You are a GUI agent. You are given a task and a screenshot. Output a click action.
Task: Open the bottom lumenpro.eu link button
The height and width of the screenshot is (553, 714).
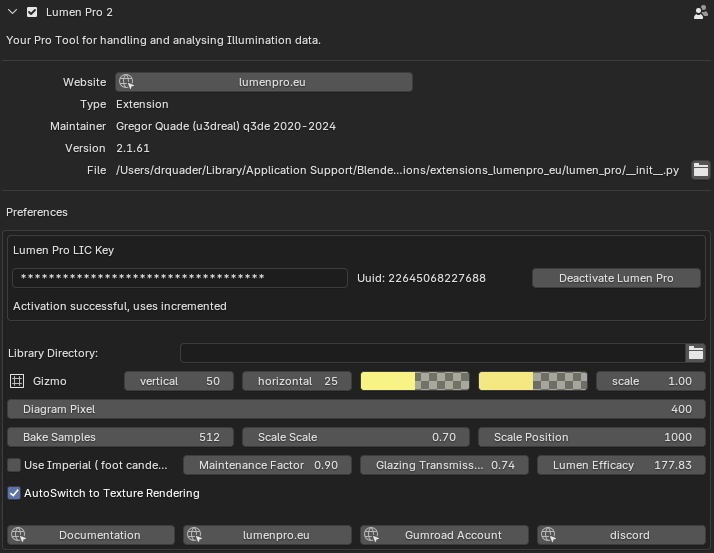pyautogui.click(x=267, y=535)
